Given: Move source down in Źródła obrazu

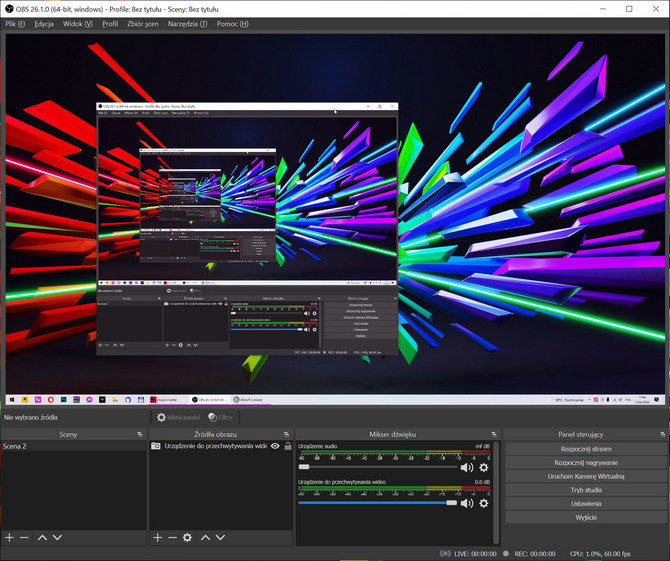Looking at the screenshot, I should pyautogui.click(x=220, y=538).
